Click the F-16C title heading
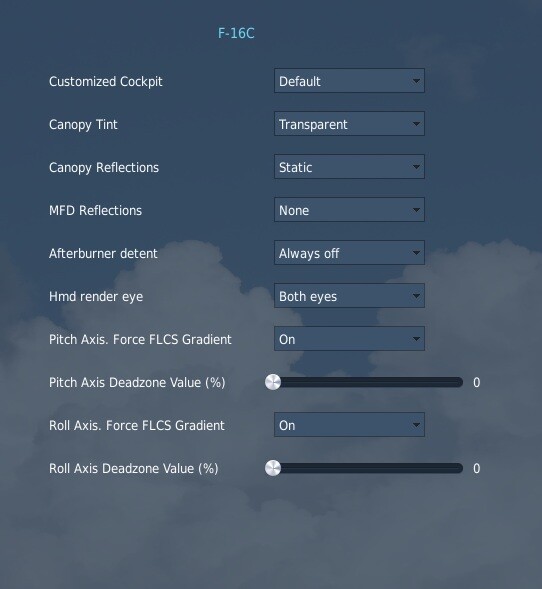Viewport: 542px width, 589px height. 236,33
